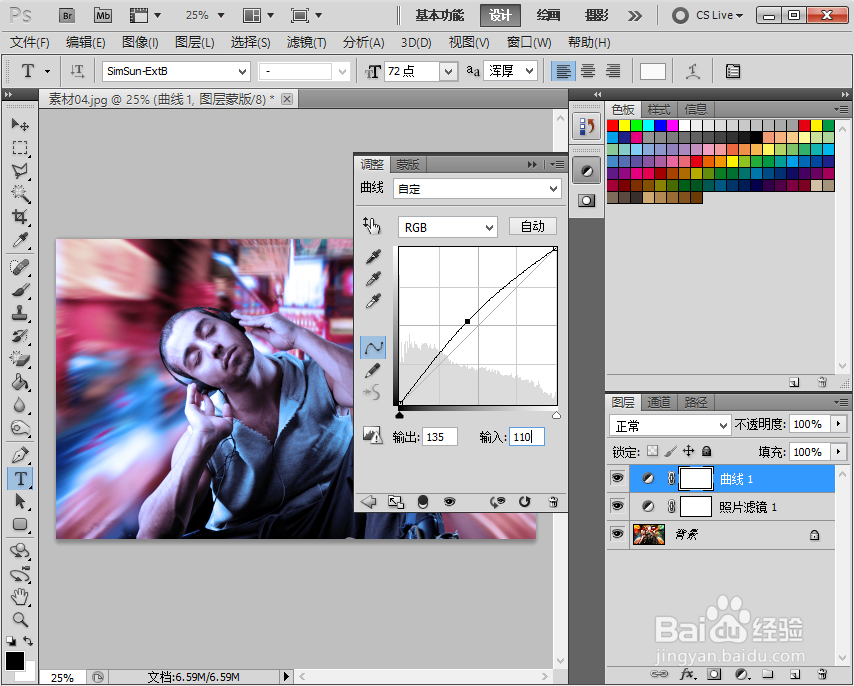The image size is (854, 686).
Task: Switch to the 设计 workspace
Action: click(x=500, y=15)
